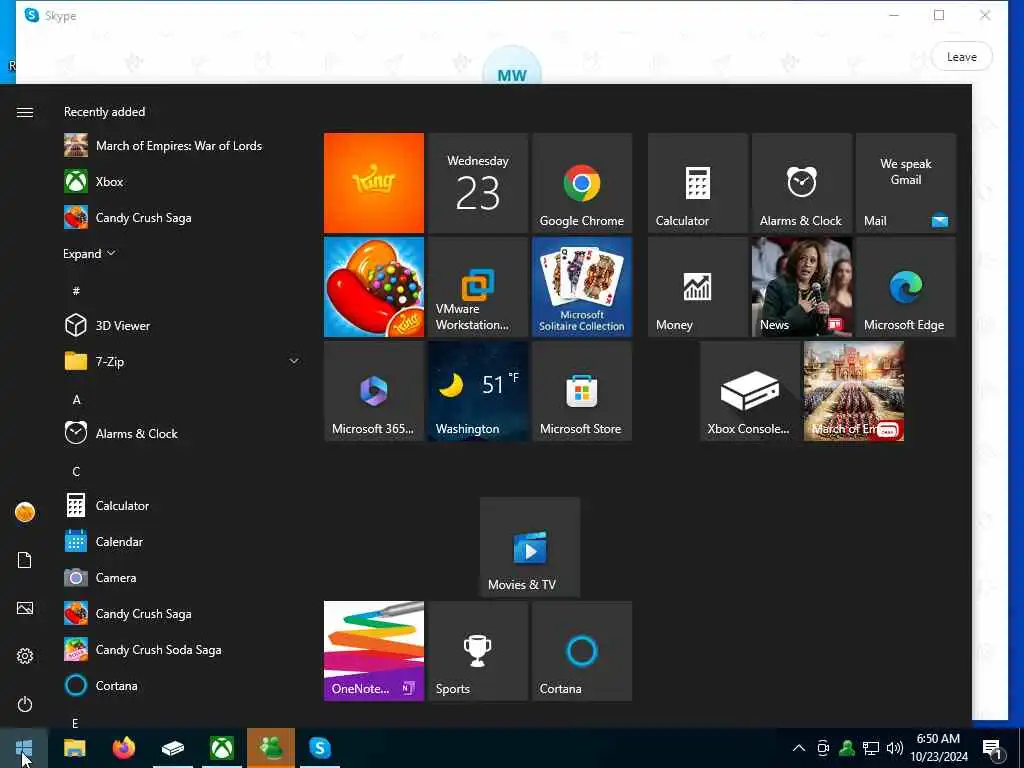Image resolution: width=1024 pixels, height=768 pixels.
Task: Jump using C letter header
Action: (76, 471)
